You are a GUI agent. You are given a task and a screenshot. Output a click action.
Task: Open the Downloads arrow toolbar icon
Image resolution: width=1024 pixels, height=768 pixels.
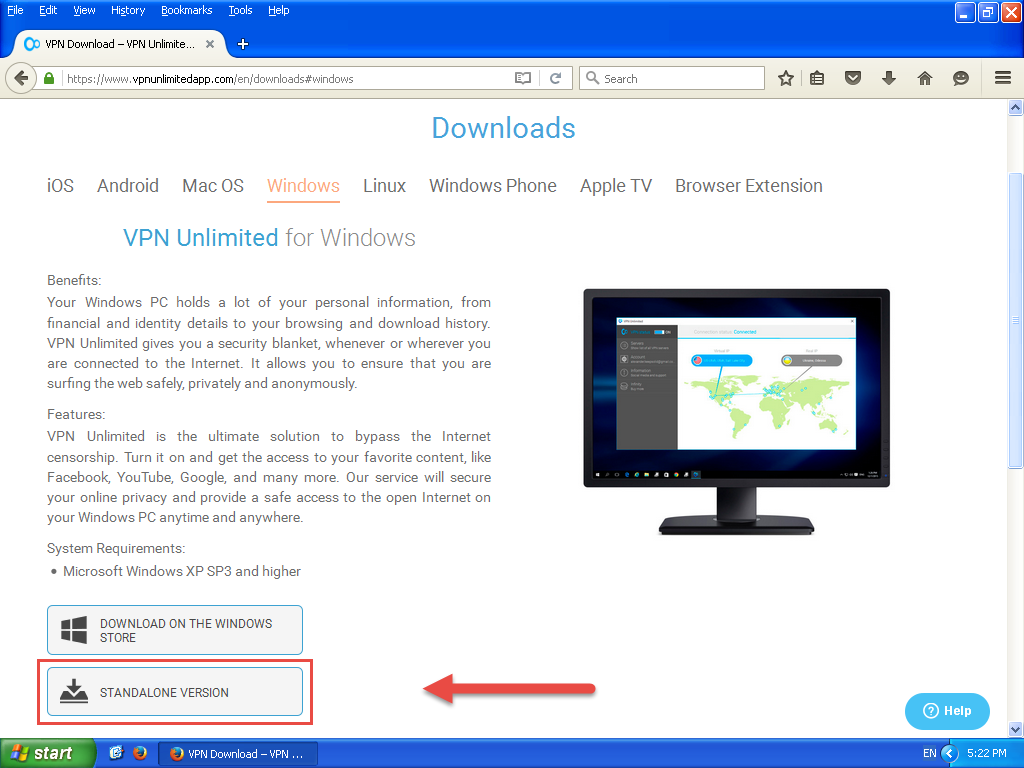tap(889, 78)
